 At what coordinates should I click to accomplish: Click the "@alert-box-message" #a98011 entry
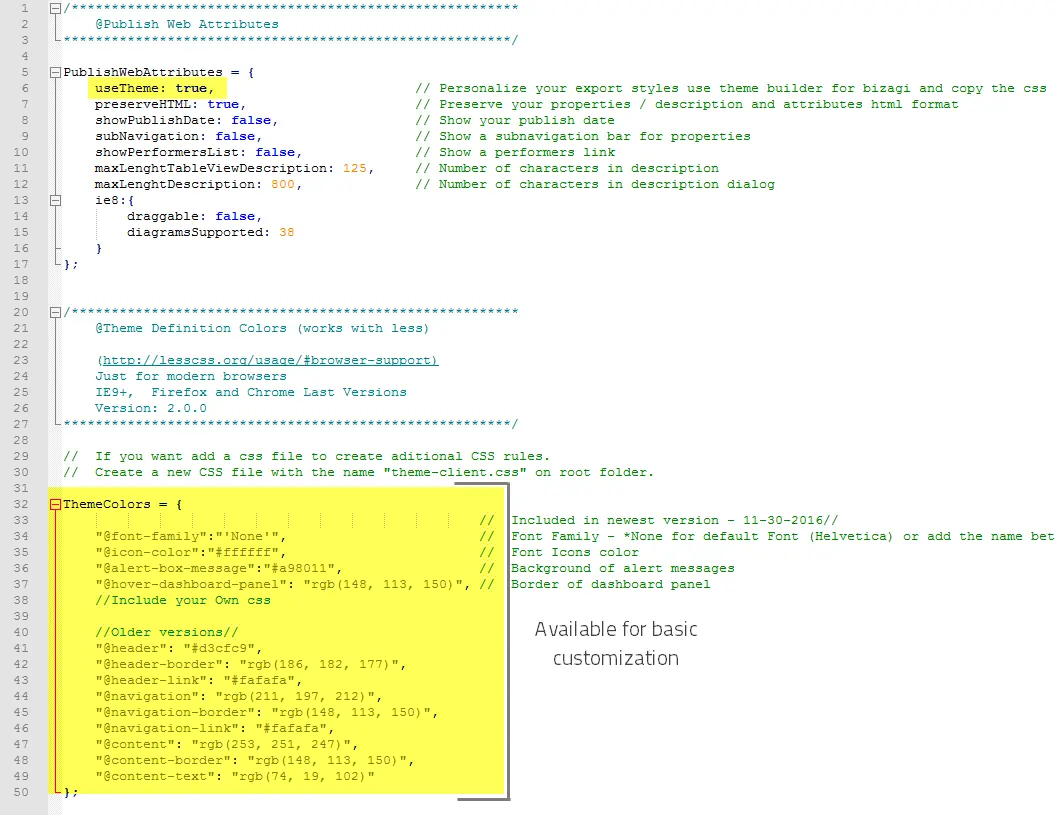[x=219, y=568]
